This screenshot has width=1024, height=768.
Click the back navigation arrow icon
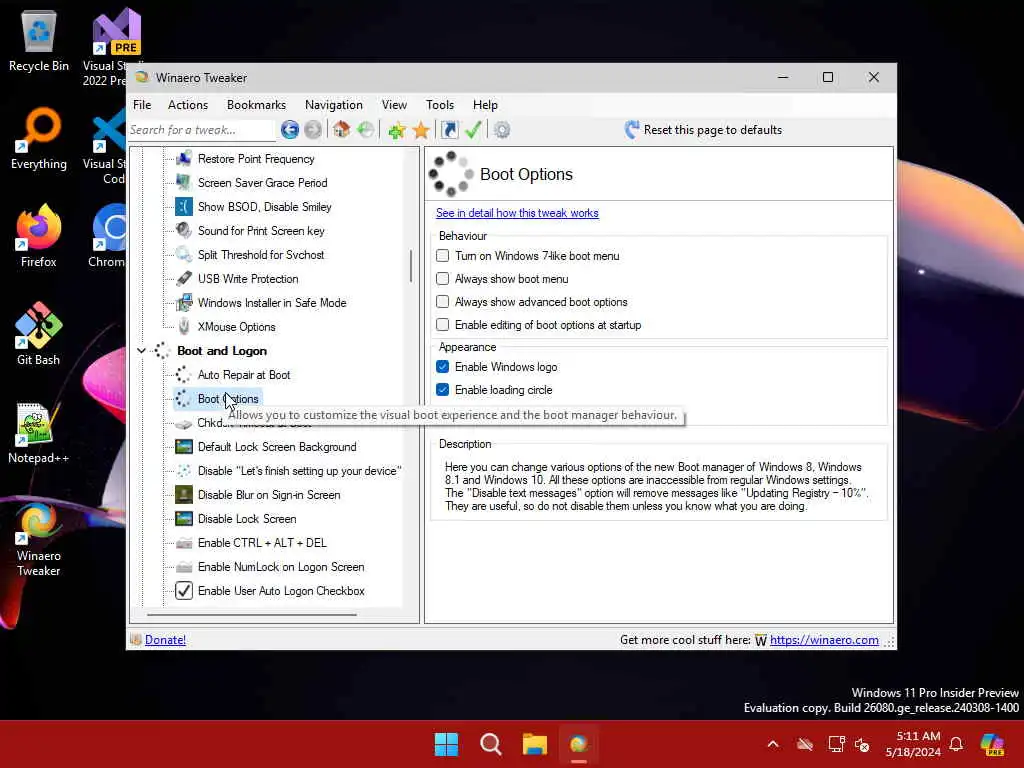[290, 130]
